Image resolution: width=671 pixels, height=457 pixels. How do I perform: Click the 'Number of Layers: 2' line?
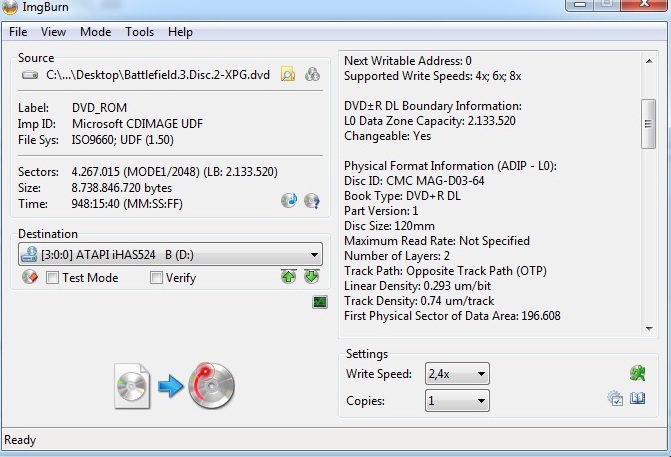pos(397,256)
